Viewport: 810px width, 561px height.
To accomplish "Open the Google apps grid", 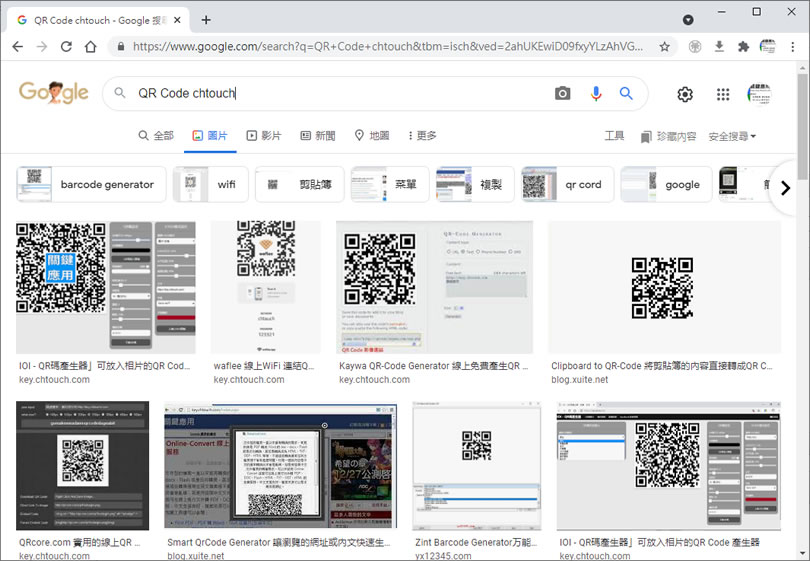I will click(x=723, y=95).
